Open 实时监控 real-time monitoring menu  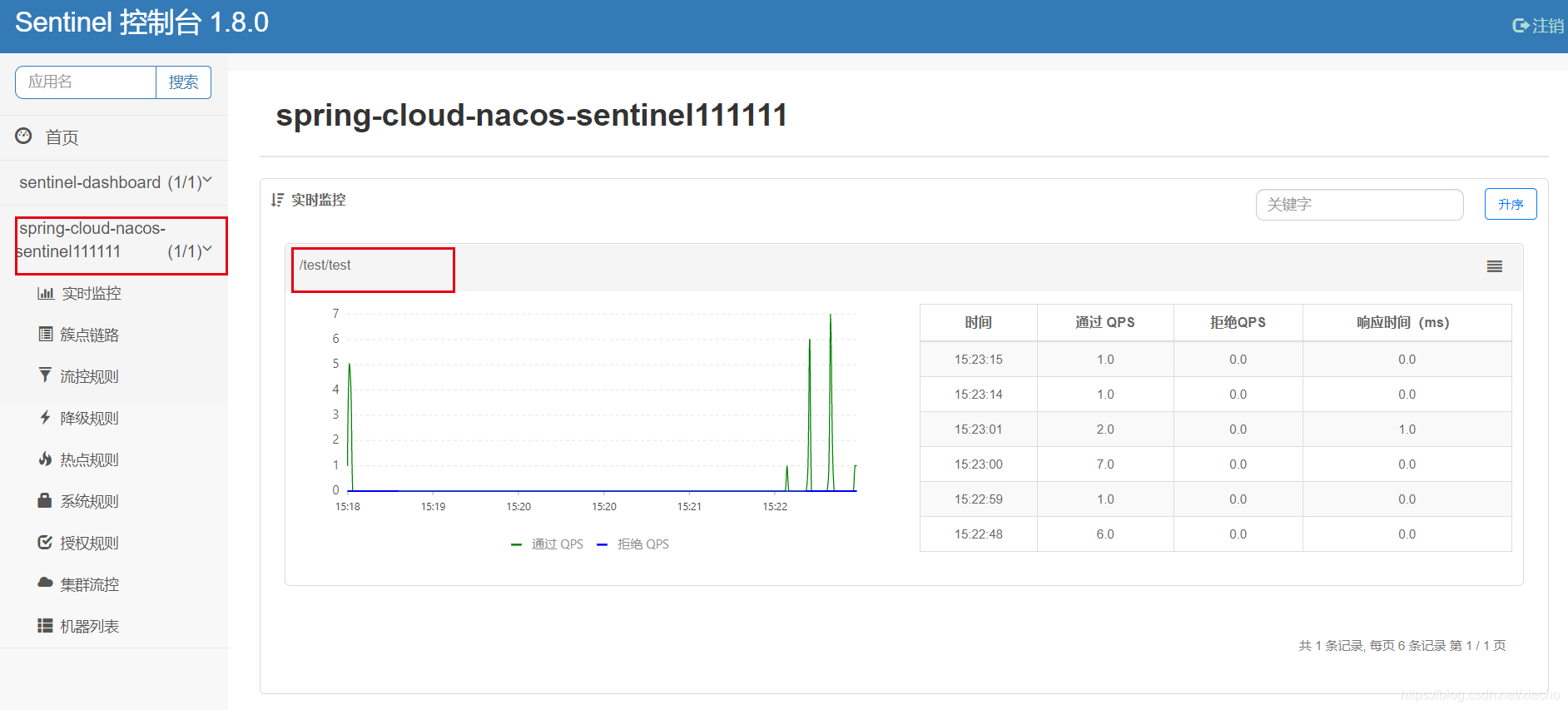[92, 293]
